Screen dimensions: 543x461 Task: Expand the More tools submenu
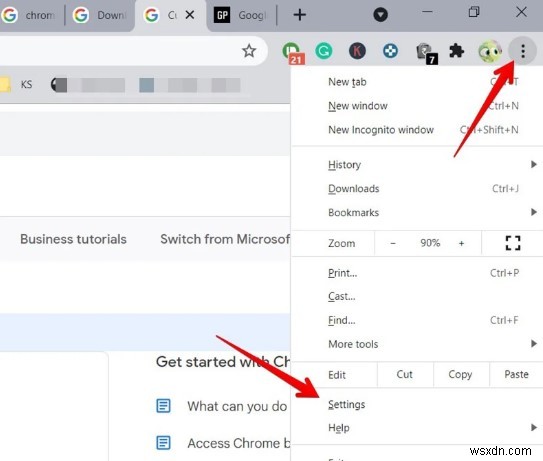417,344
